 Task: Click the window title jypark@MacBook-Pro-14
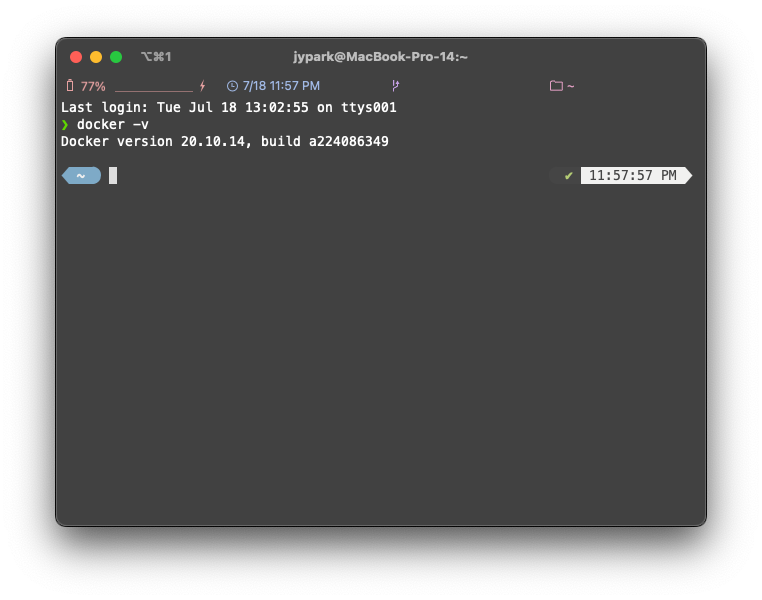(380, 57)
